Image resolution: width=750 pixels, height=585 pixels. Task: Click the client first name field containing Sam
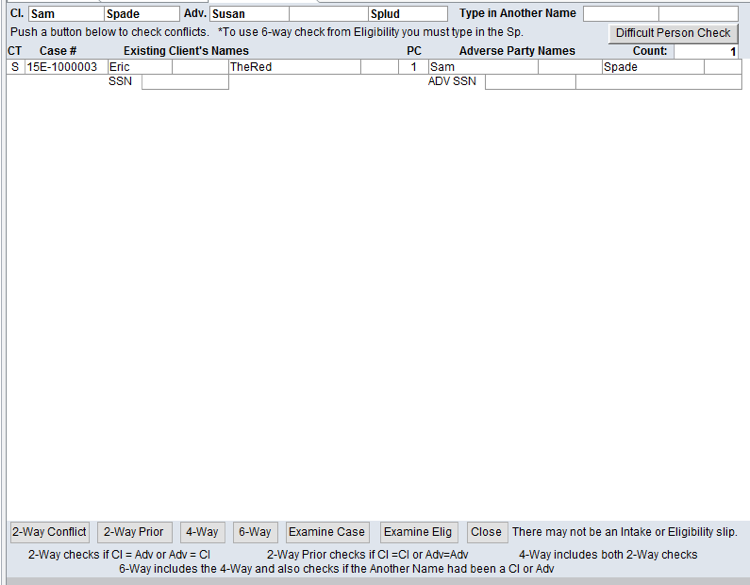coord(65,14)
